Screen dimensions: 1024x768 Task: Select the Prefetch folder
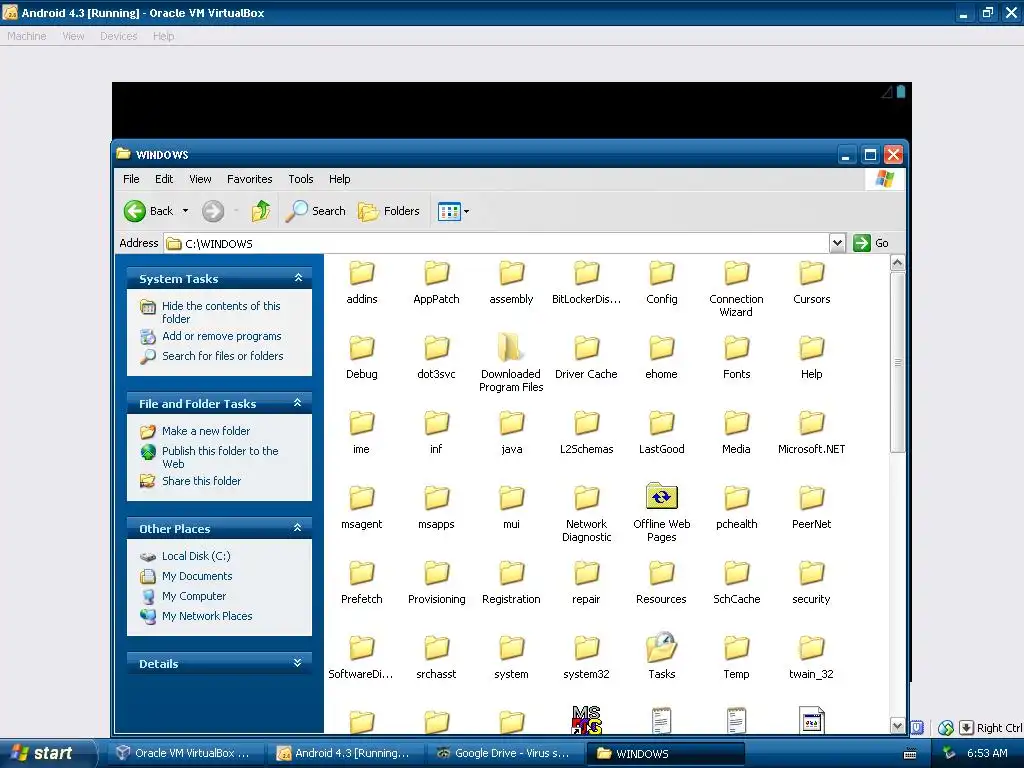click(362, 583)
